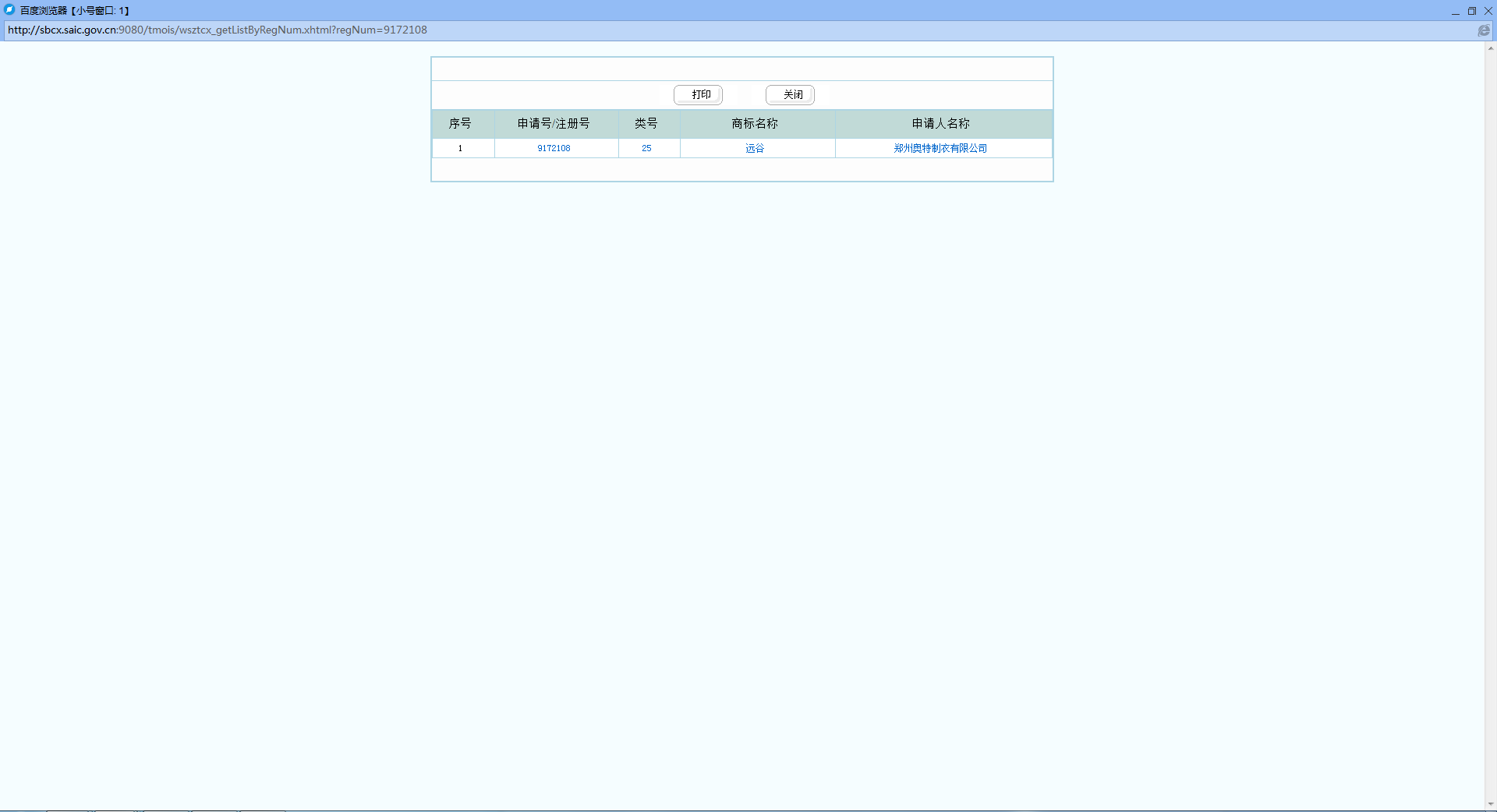Close the browser window
Image resolution: width=1497 pixels, height=812 pixels.
pos(1488,11)
